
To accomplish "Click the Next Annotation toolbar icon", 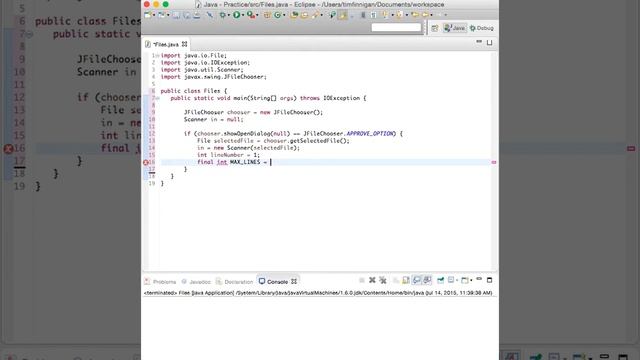I will pyautogui.click(x=385, y=15).
